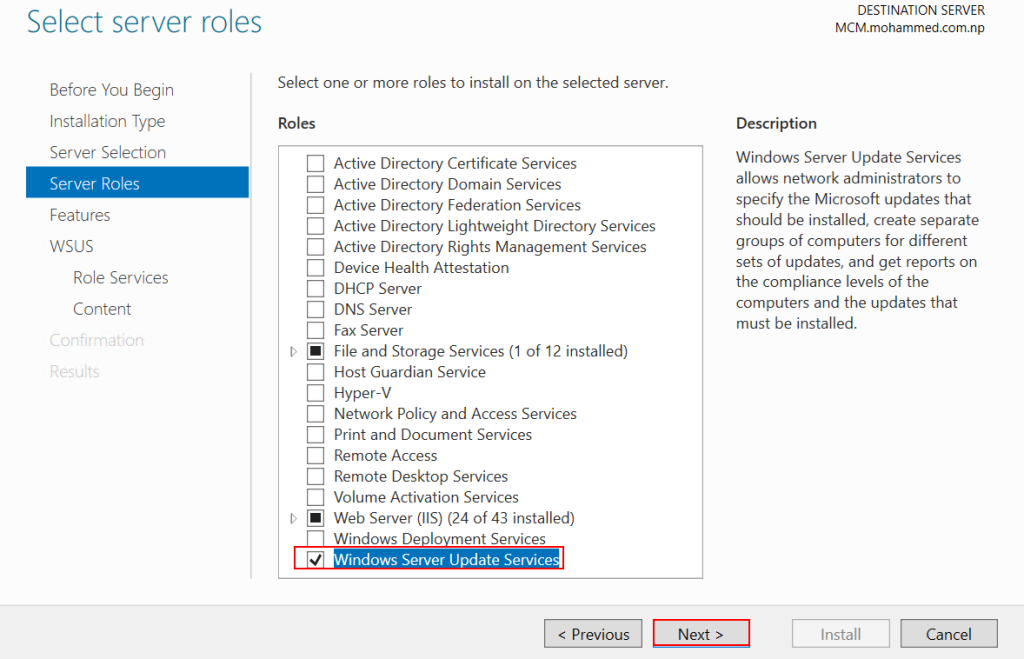Tick the DNS Server checkbox
The height and width of the screenshot is (659, 1024).
[316, 309]
